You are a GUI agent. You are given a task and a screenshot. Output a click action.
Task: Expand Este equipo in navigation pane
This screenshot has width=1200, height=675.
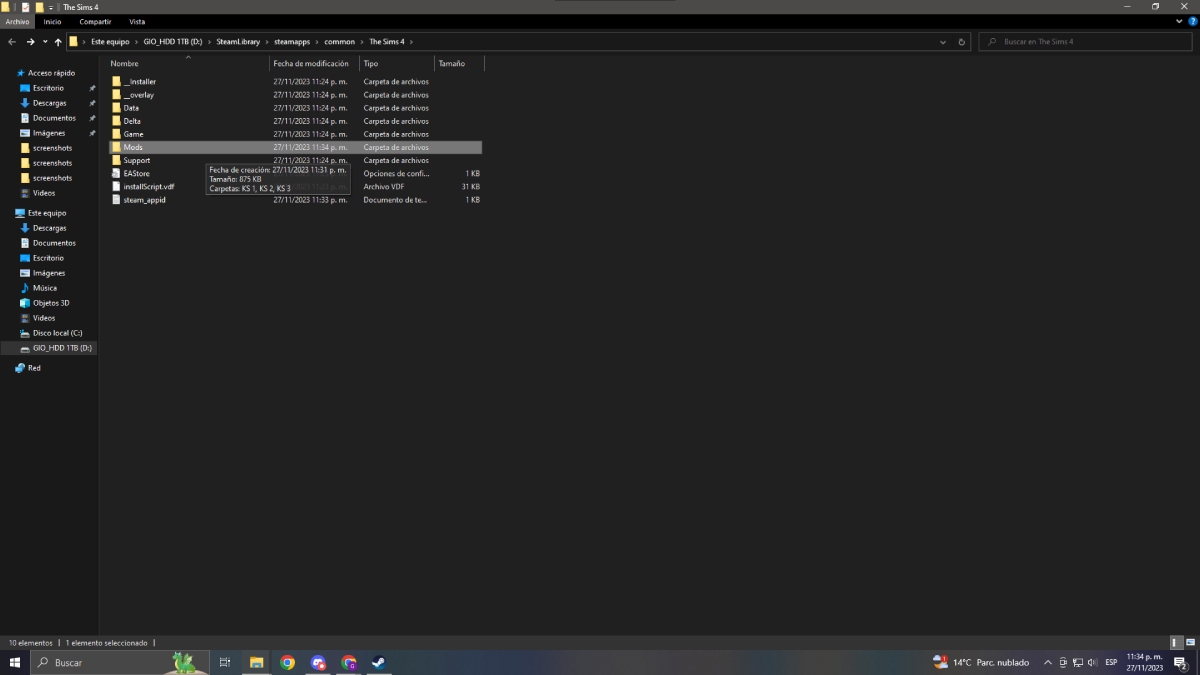click(x=8, y=212)
